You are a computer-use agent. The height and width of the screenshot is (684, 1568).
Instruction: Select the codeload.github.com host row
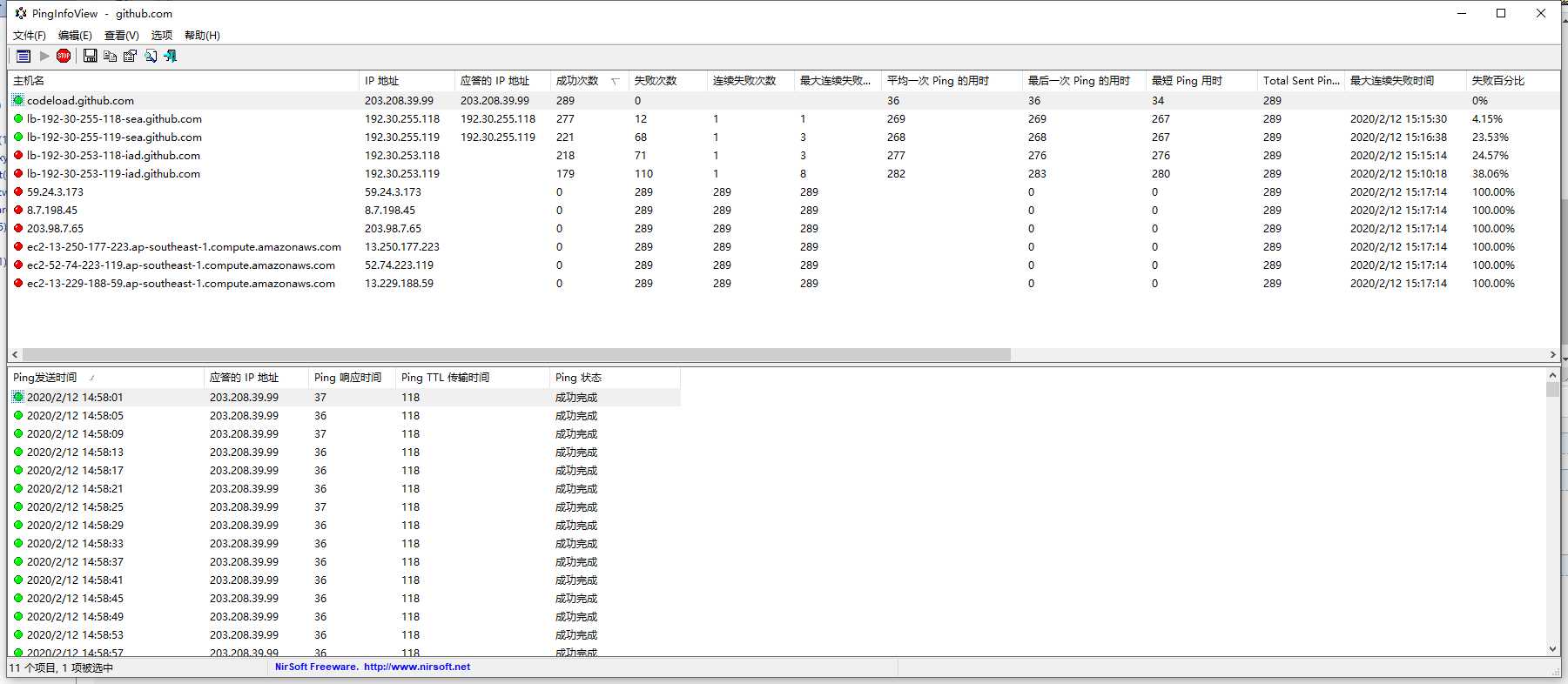point(784,100)
